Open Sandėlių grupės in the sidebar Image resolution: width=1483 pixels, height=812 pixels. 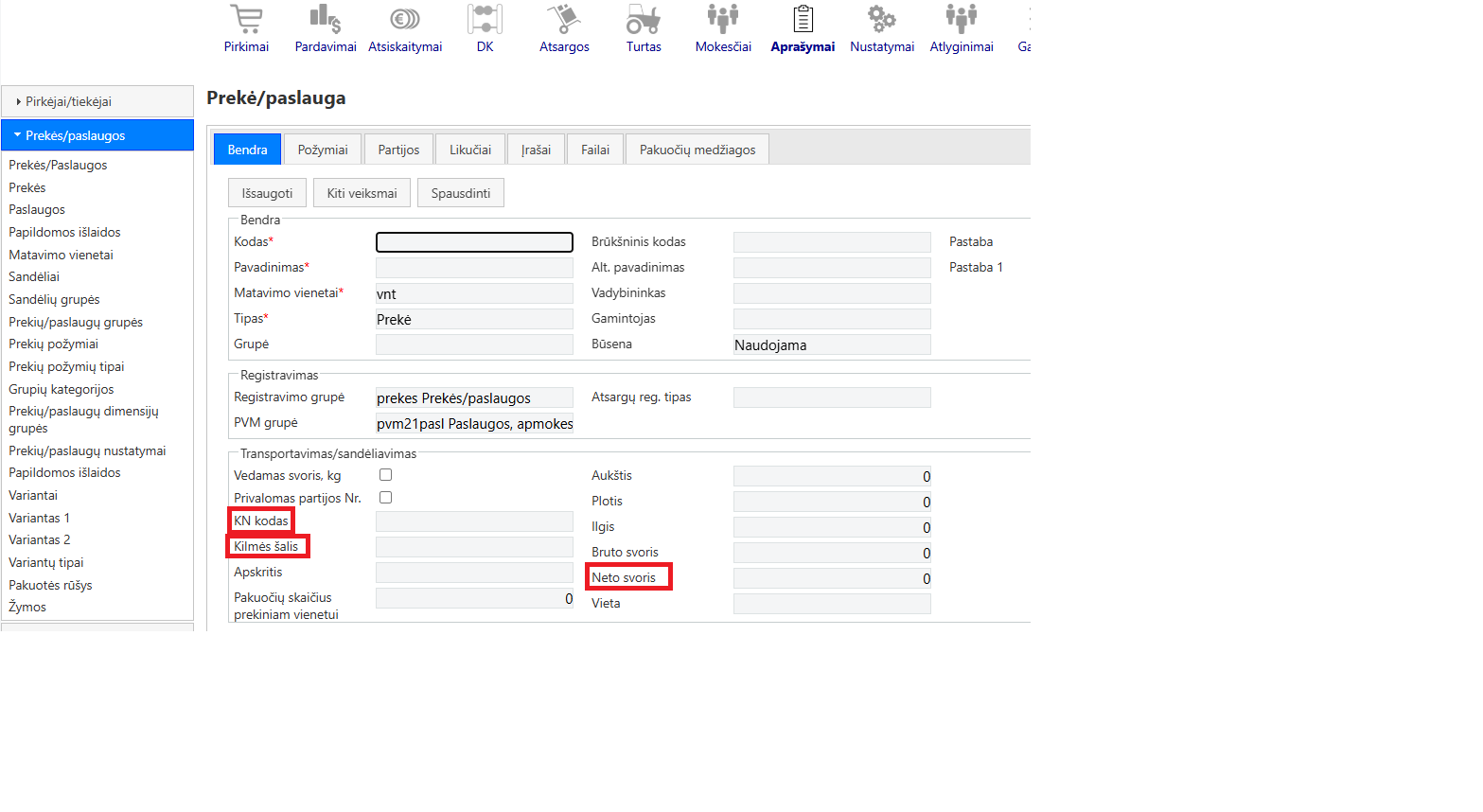point(54,299)
